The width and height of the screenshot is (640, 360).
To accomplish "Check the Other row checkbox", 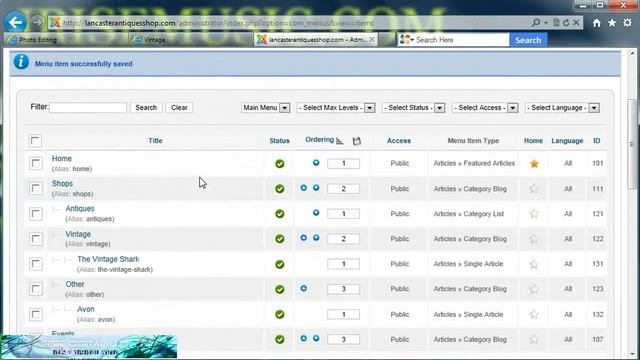I will click(x=36, y=289).
